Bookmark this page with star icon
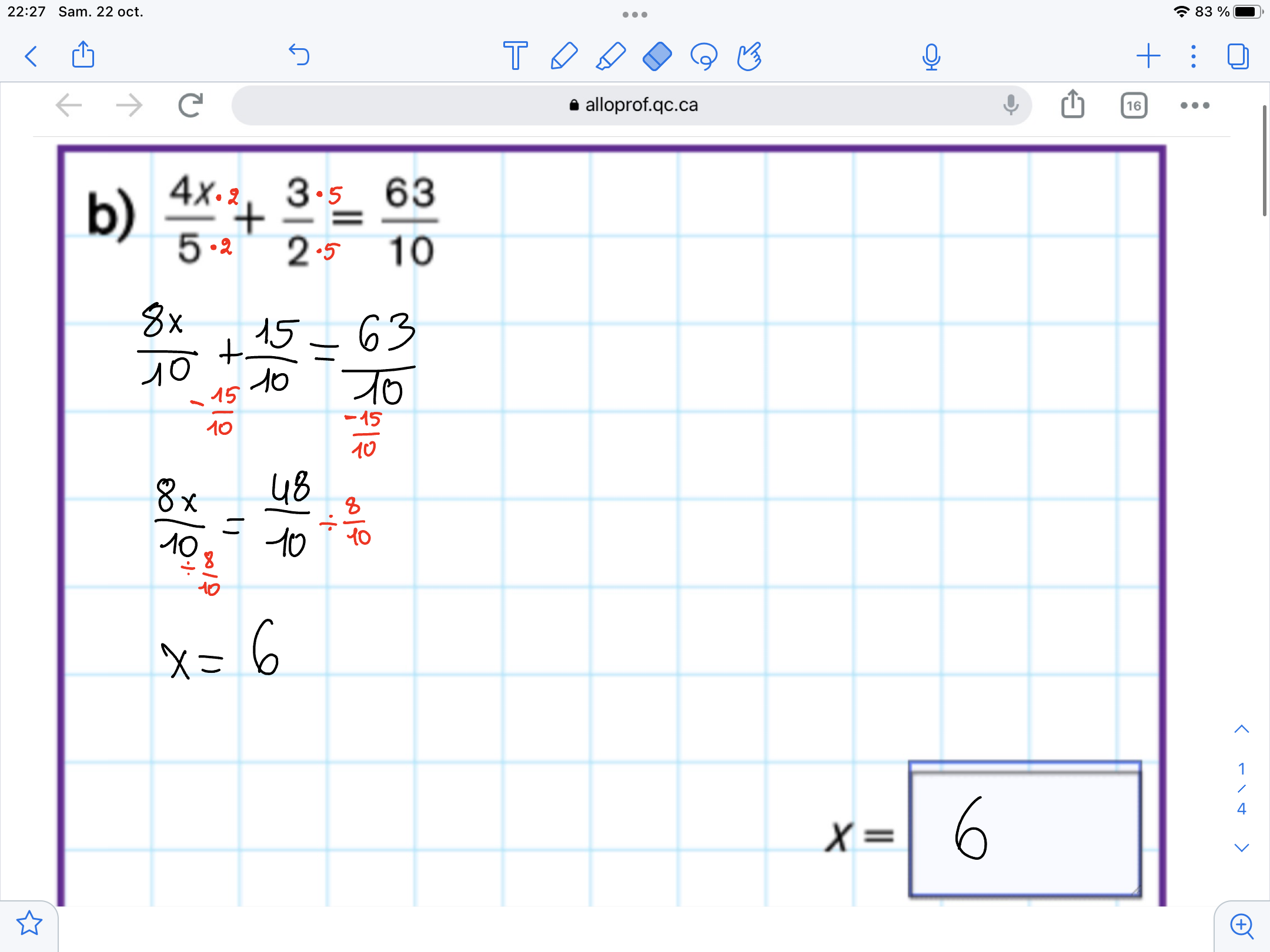Image resolution: width=1270 pixels, height=952 pixels. 29,923
